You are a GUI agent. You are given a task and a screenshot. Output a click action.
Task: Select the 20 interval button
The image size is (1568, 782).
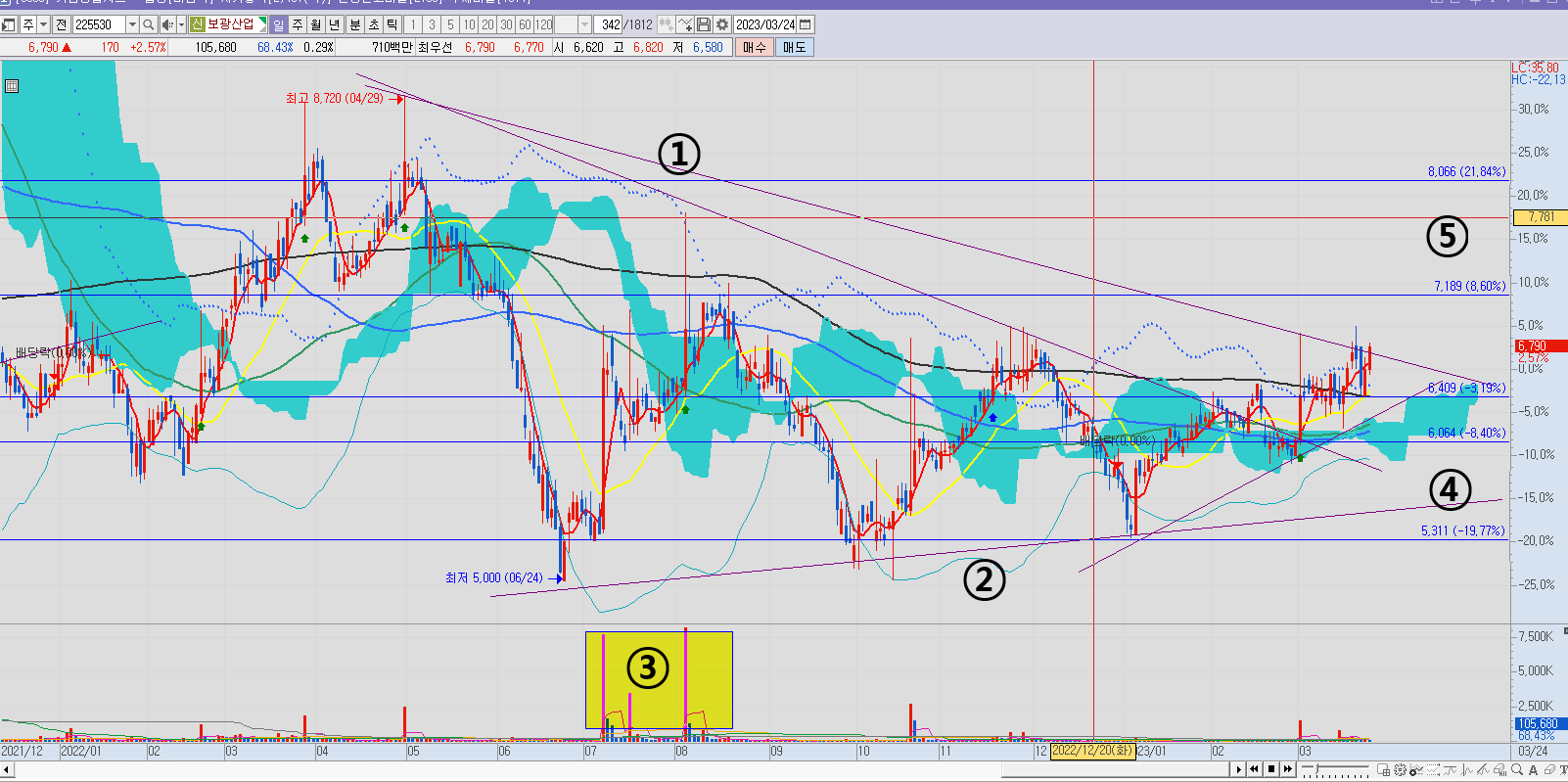[x=487, y=24]
